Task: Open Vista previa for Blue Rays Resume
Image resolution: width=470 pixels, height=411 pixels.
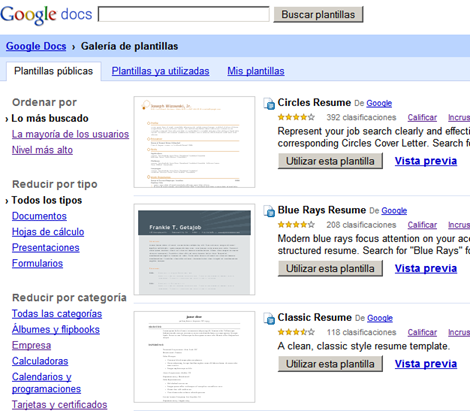Action: [426, 268]
